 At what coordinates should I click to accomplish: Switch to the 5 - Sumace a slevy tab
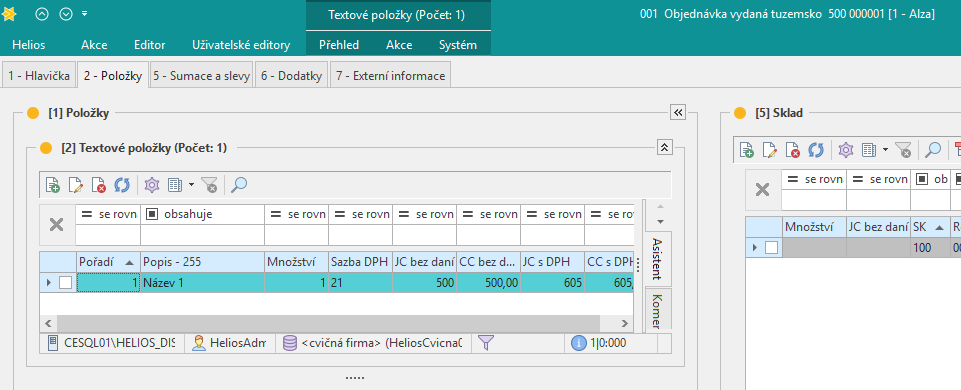(202, 77)
